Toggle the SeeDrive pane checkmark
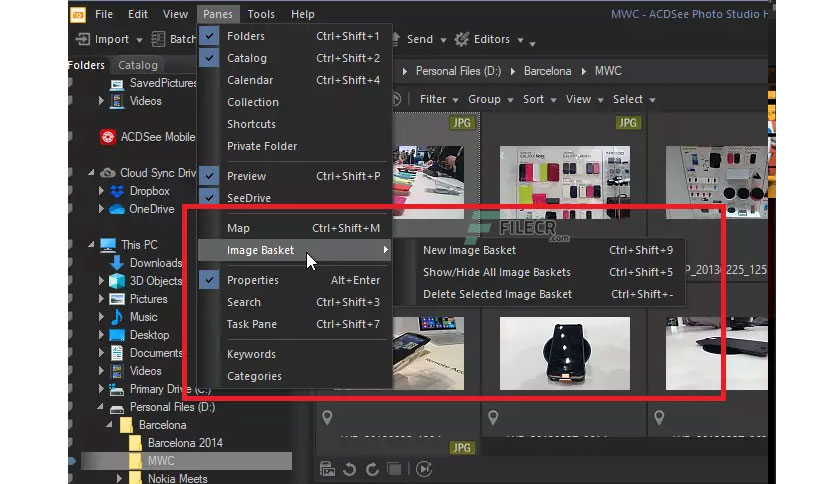The image size is (836, 484). [x=210, y=198]
